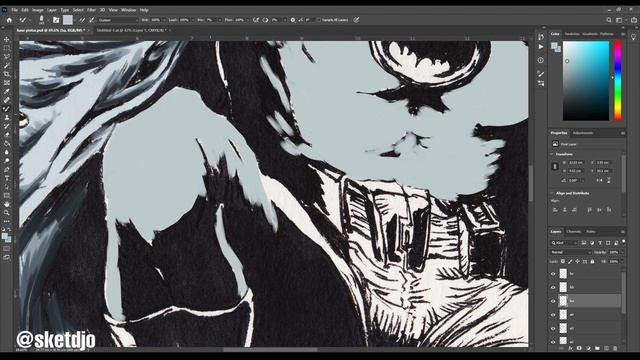Switch to the Paths tab

click(x=591, y=231)
